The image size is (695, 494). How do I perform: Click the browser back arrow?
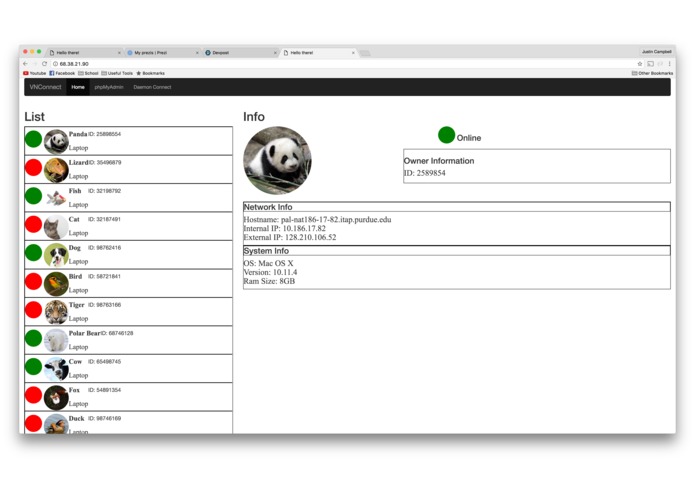pyautogui.click(x=25, y=64)
